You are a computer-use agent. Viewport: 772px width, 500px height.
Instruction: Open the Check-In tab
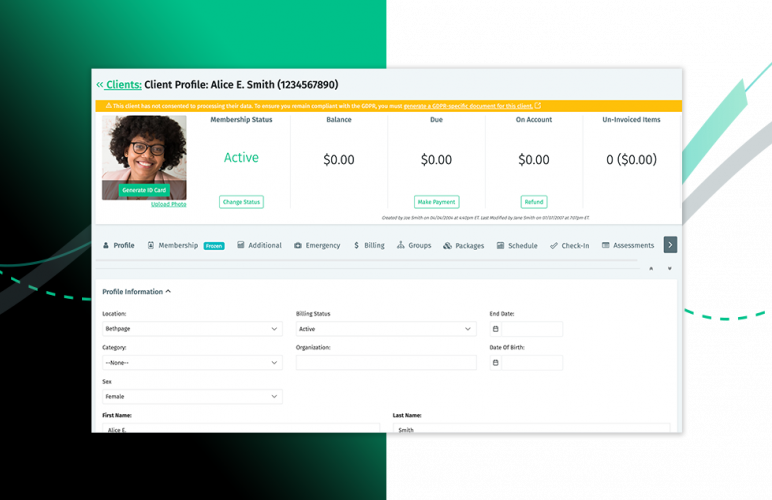tap(570, 246)
